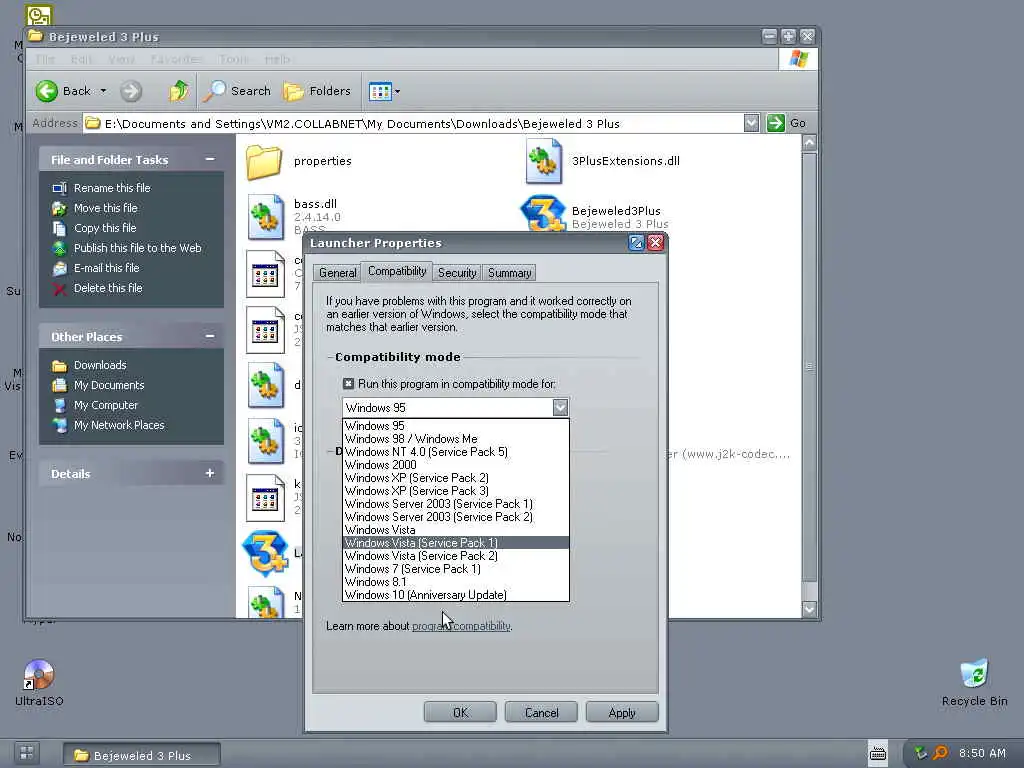Switch to the Summary tab
The height and width of the screenshot is (768, 1024).
click(509, 273)
